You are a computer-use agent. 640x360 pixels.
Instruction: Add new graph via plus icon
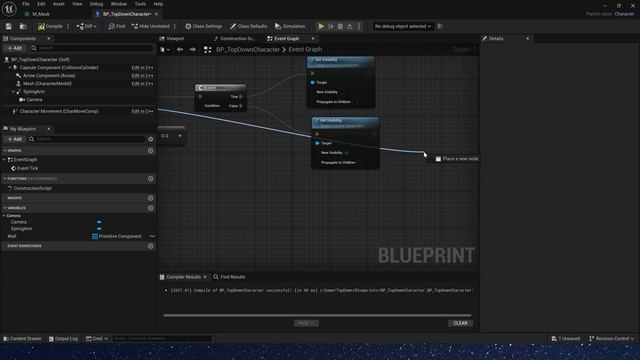click(151, 151)
